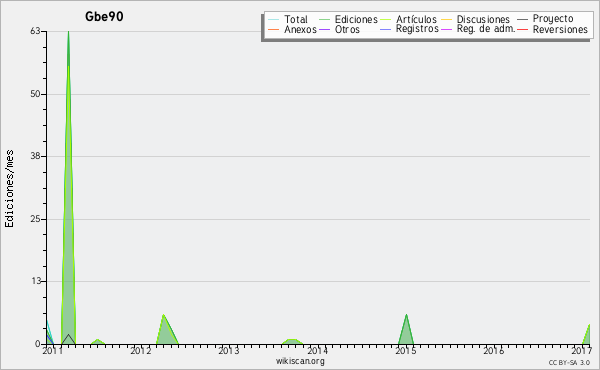Click the 13 y-axis value
600x370 pixels.
[35, 281]
